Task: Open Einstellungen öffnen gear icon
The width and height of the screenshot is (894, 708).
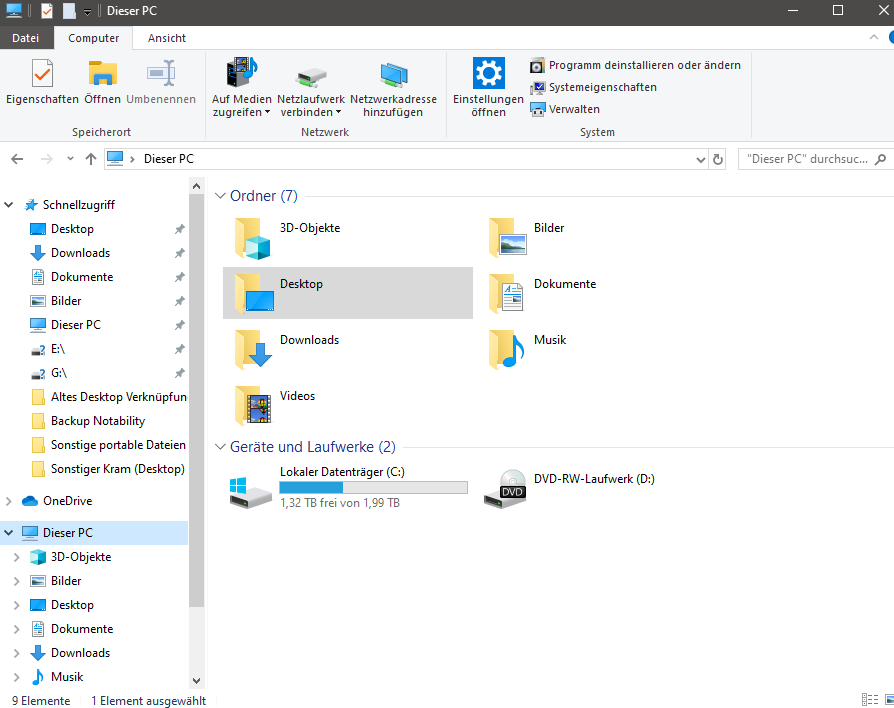Action: 489,87
